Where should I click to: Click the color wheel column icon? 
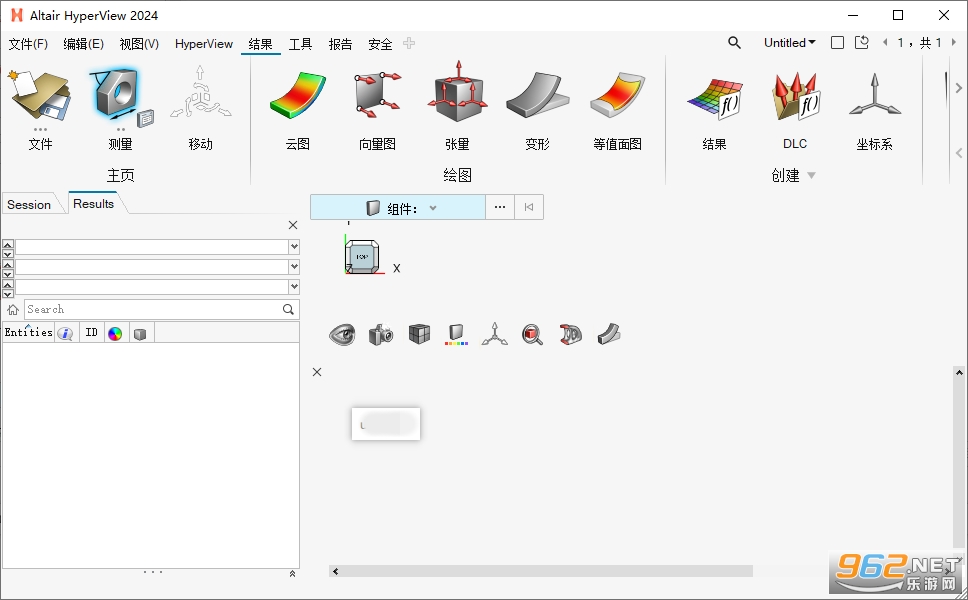pyautogui.click(x=115, y=333)
